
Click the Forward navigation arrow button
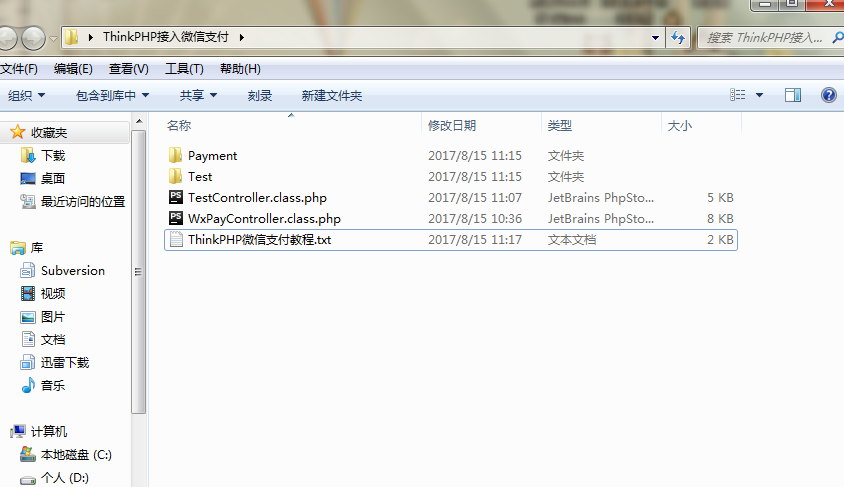point(33,38)
